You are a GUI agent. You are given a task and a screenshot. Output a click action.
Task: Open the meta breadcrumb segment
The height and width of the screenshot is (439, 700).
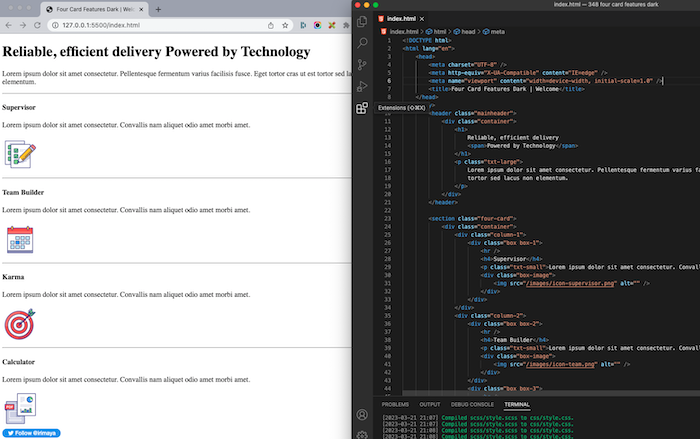[x=497, y=32]
